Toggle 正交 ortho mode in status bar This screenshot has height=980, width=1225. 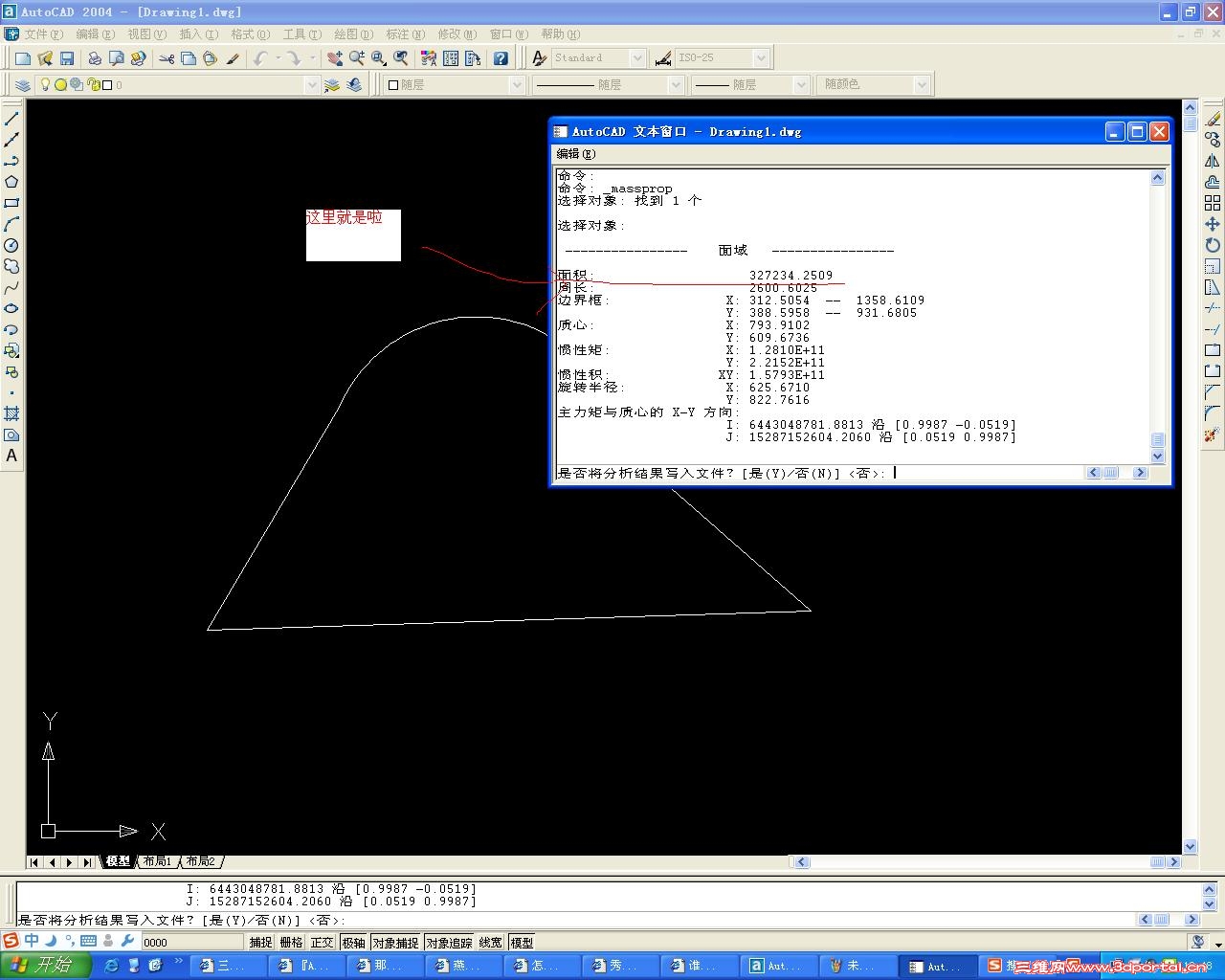tap(323, 943)
